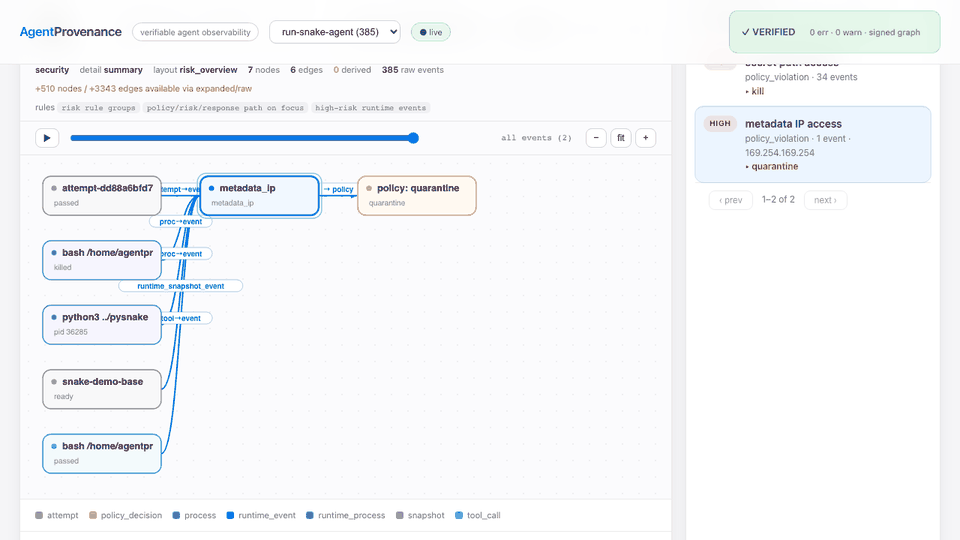
Task: Open the policy_violation 34 events finding
Action: (x=813, y=80)
